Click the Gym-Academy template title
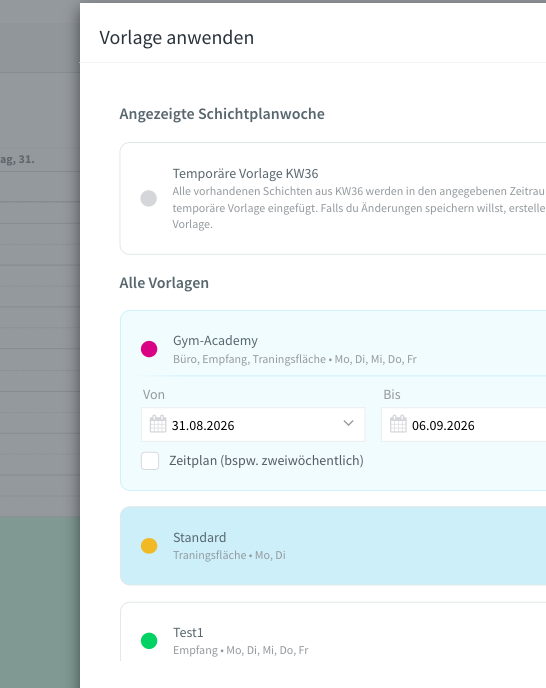Viewport: 546px width, 688px height. (216, 341)
